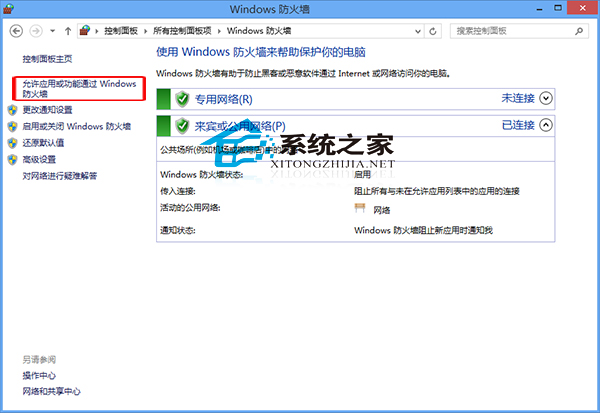Click 还原默认值 link
This screenshot has width=600, height=413.
pyautogui.click(x=43, y=143)
